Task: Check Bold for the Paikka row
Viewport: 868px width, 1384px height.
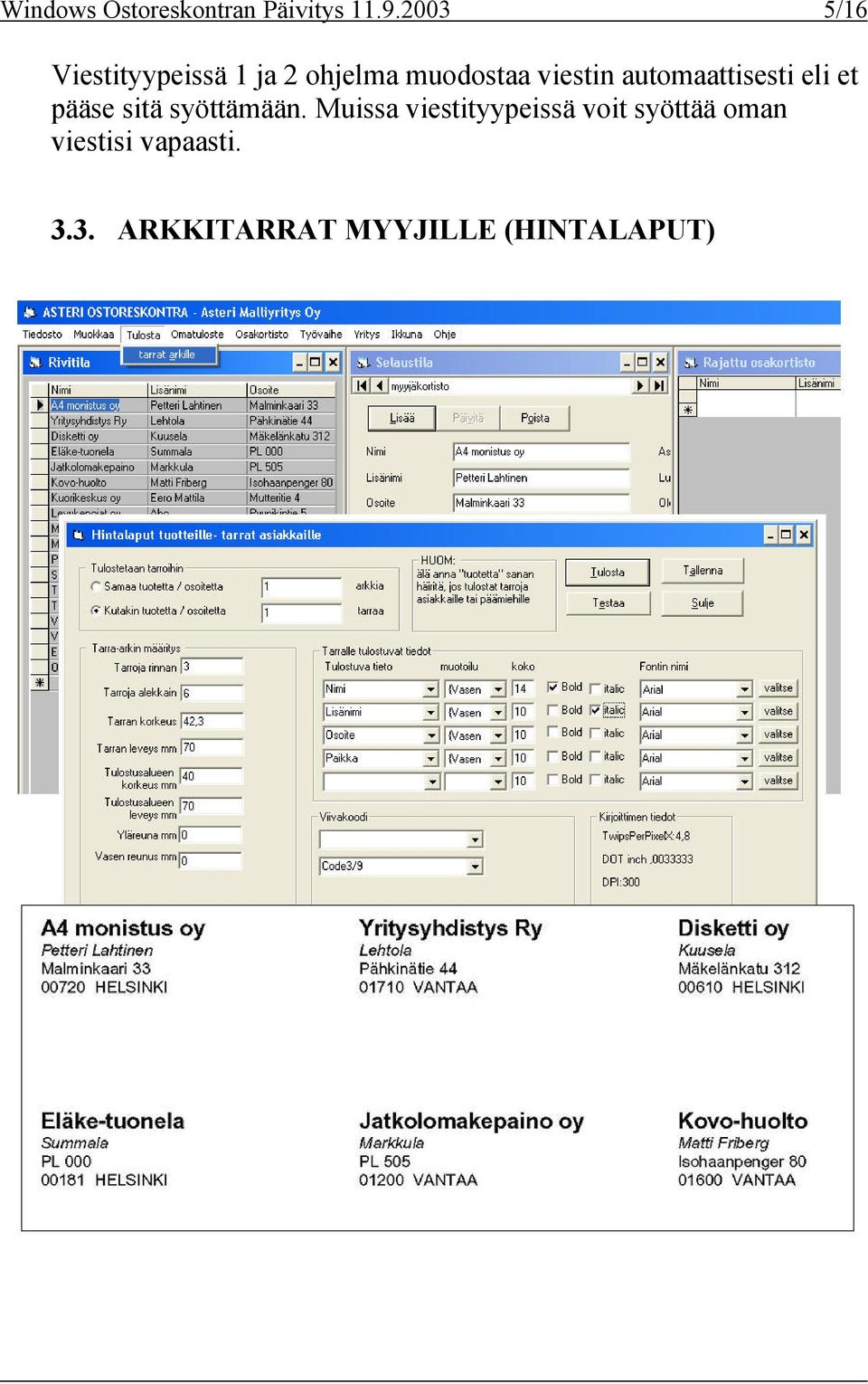Action: tap(552, 756)
